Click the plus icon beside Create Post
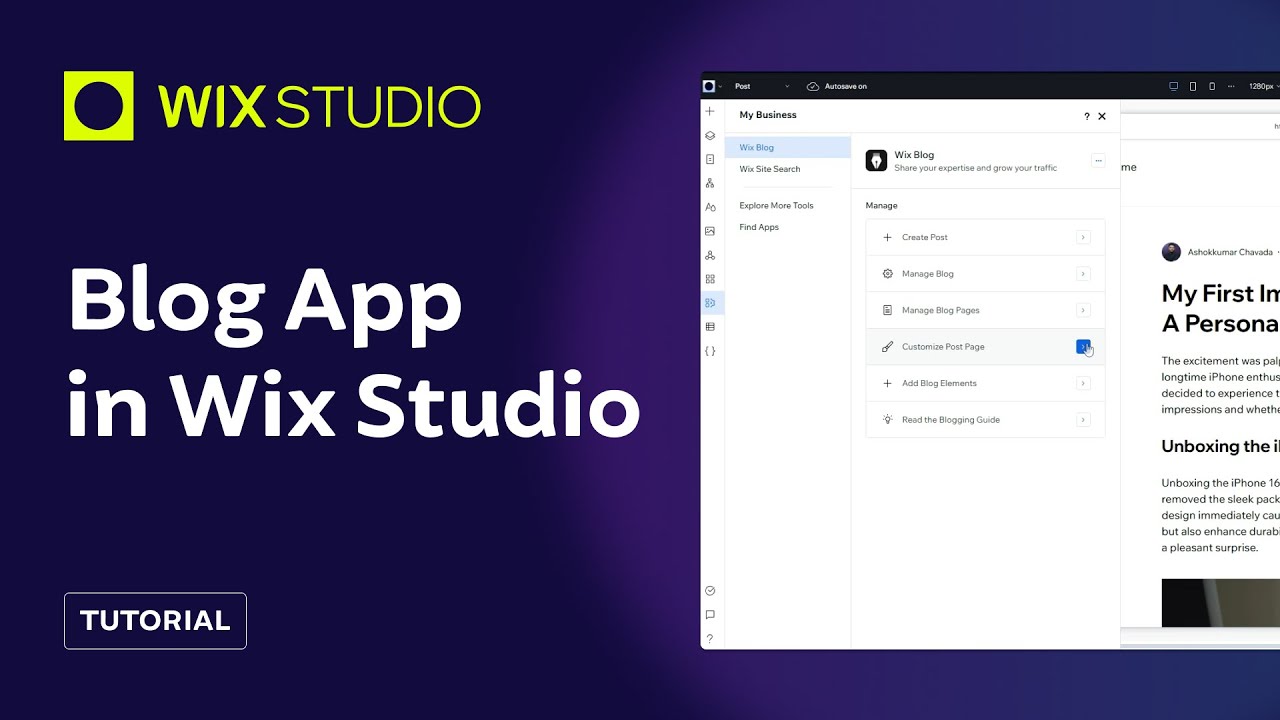1280x720 pixels. (887, 237)
